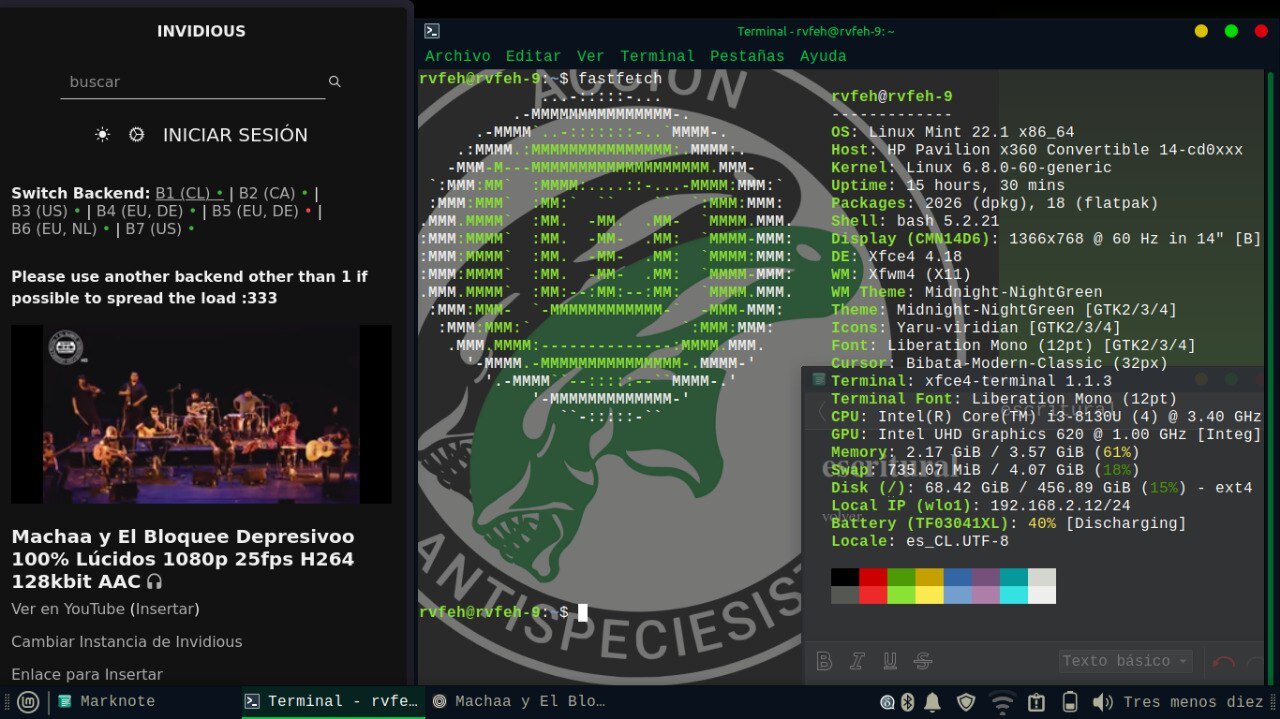Click the Marknote window title icon

tap(819, 380)
